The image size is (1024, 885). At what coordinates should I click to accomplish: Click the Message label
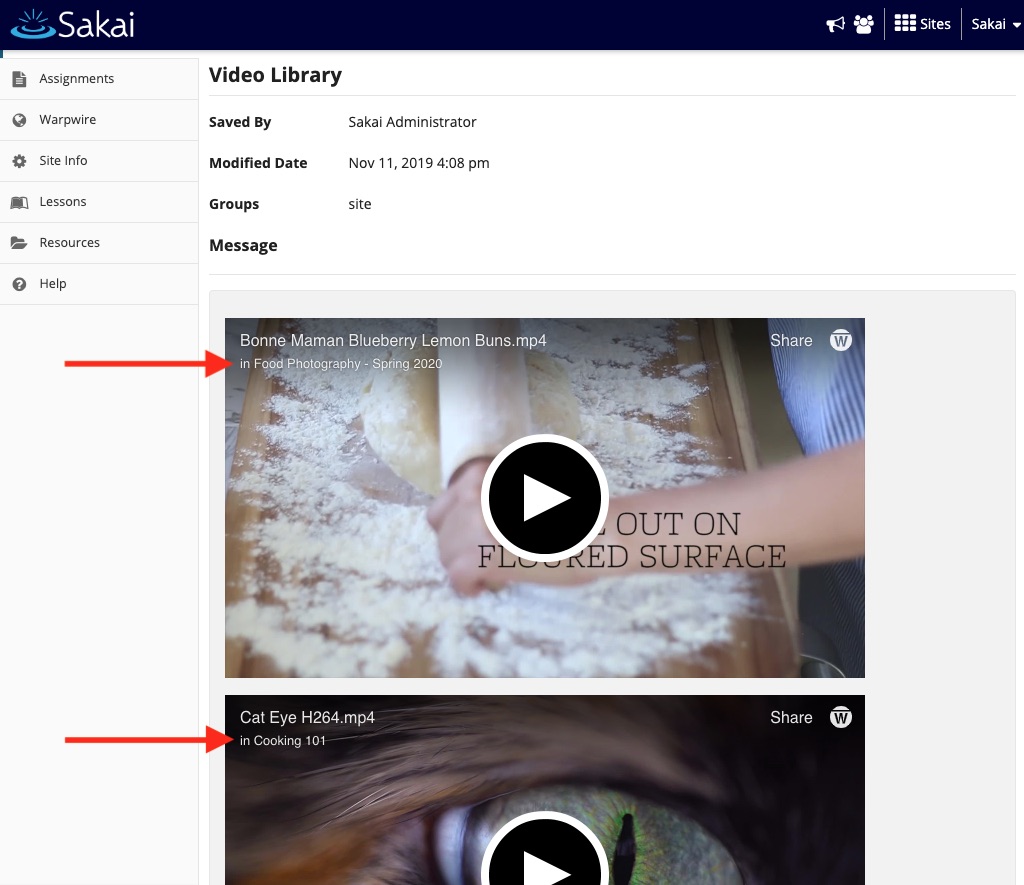click(x=243, y=246)
